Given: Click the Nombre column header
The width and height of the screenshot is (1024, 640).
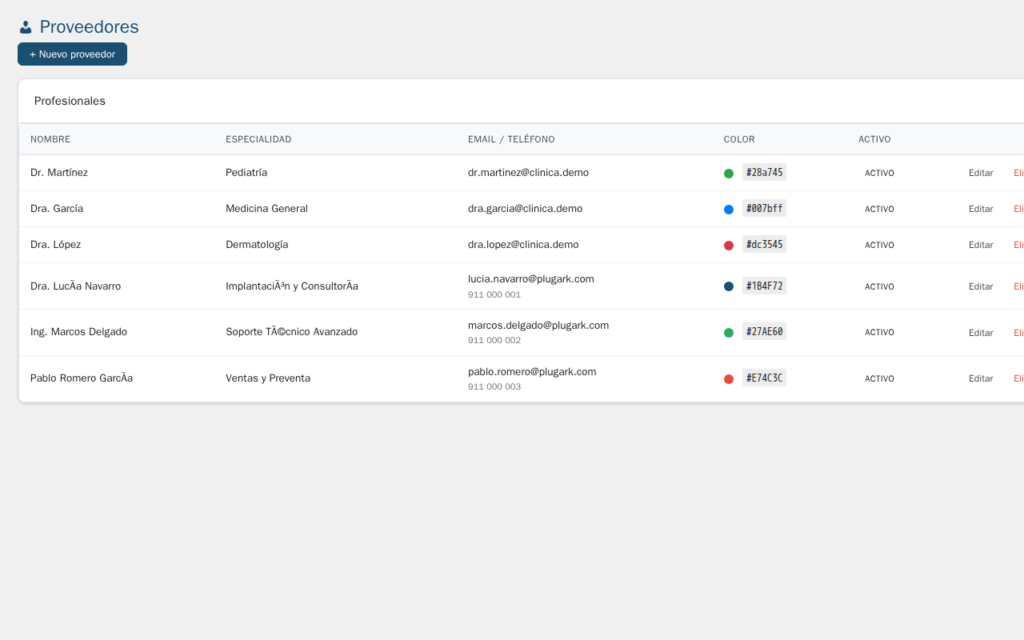Looking at the screenshot, I should coord(50,139).
